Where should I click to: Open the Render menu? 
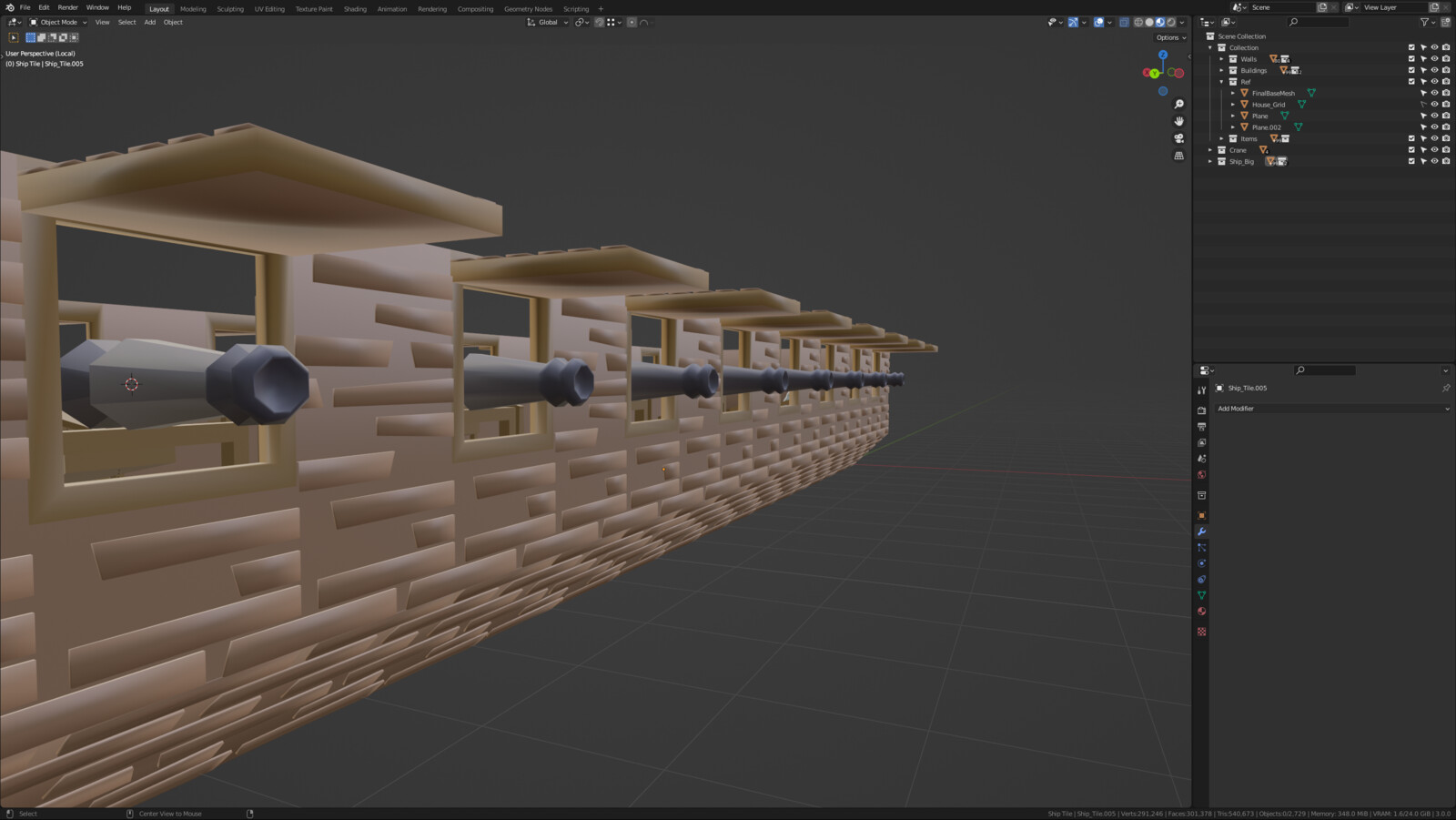pyautogui.click(x=68, y=7)
